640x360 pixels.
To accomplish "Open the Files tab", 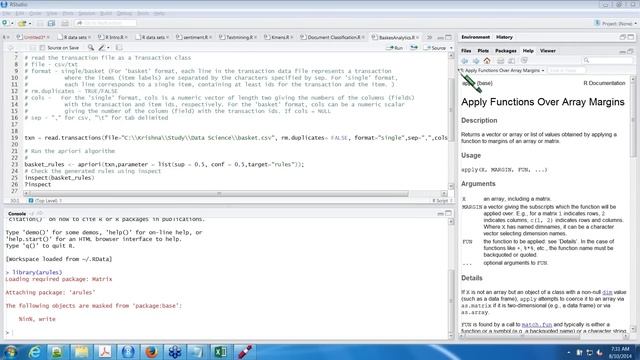I will coord(466,51).
